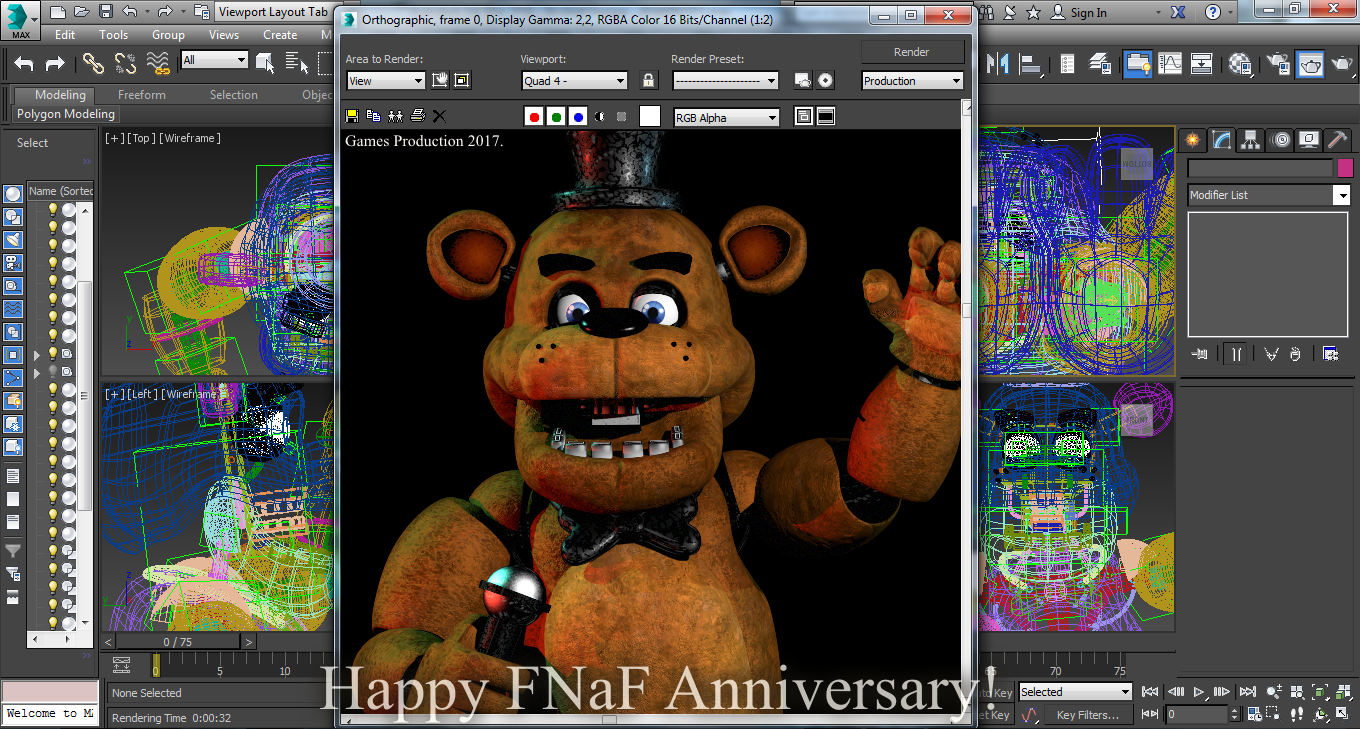Open the Area to Render dropdown
This screenshot has height=729, width=1360.
[386, 81]
